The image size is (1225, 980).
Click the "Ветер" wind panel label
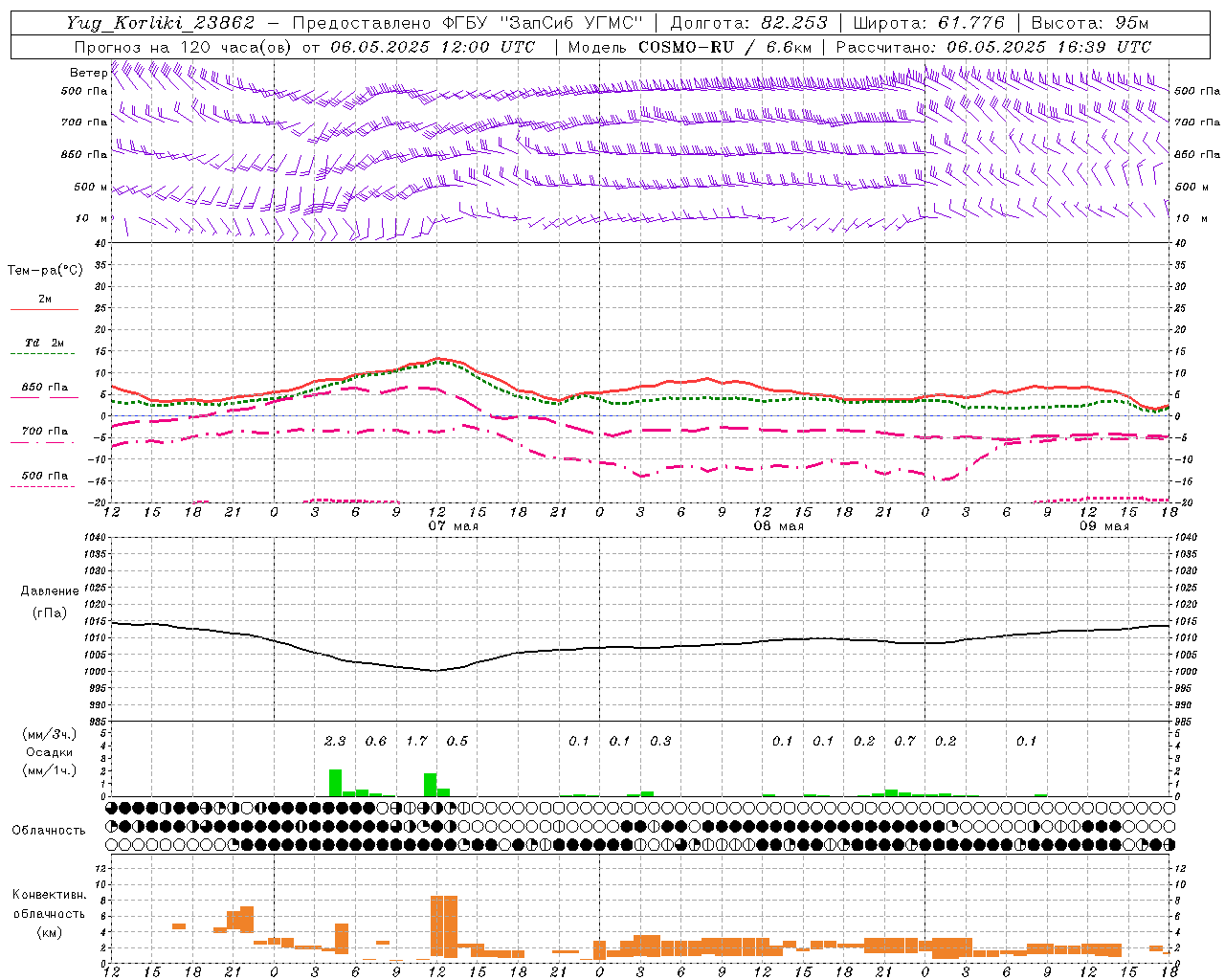89,73
